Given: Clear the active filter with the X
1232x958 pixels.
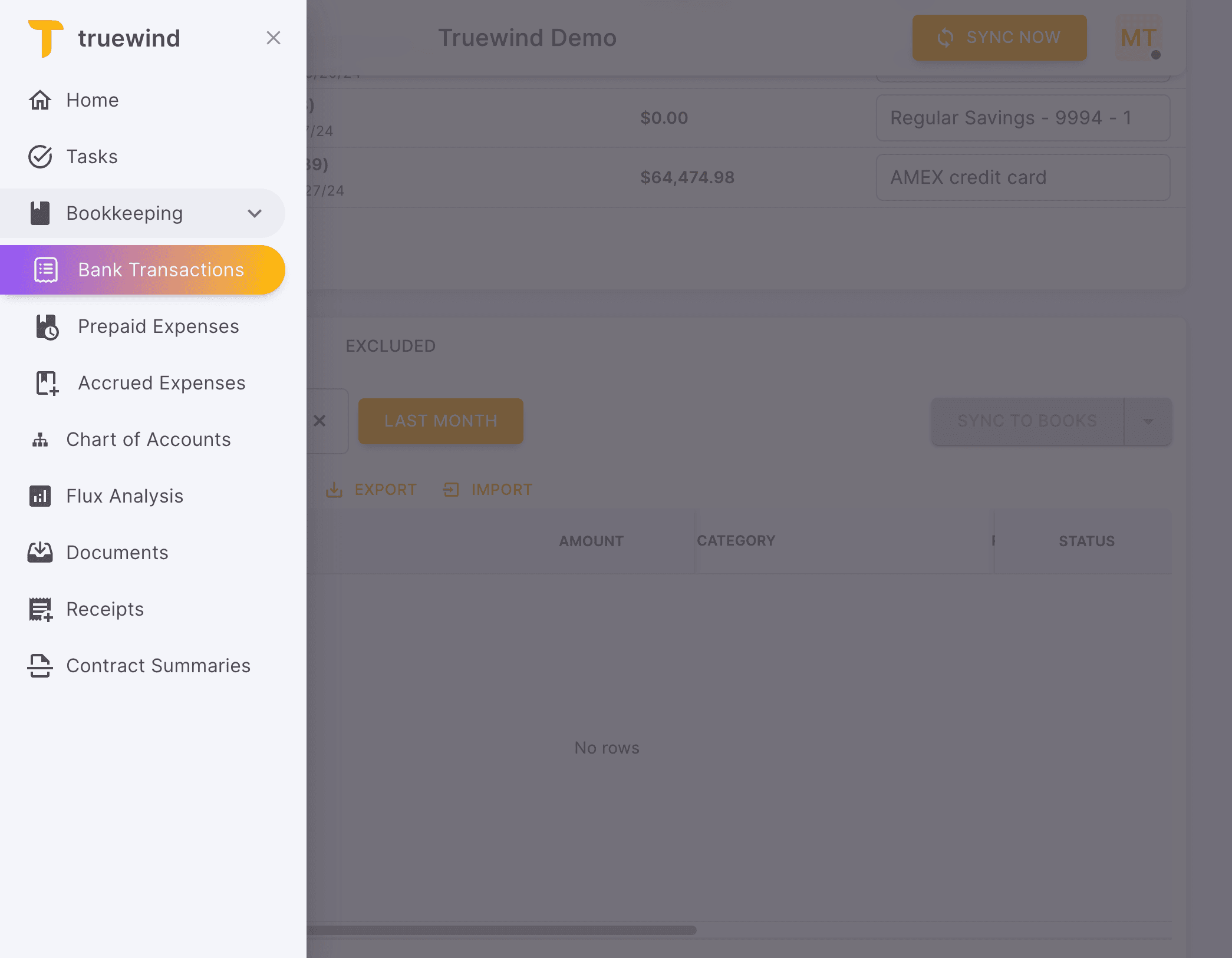Looking at the screenshot, I should (x=320, y=421).
